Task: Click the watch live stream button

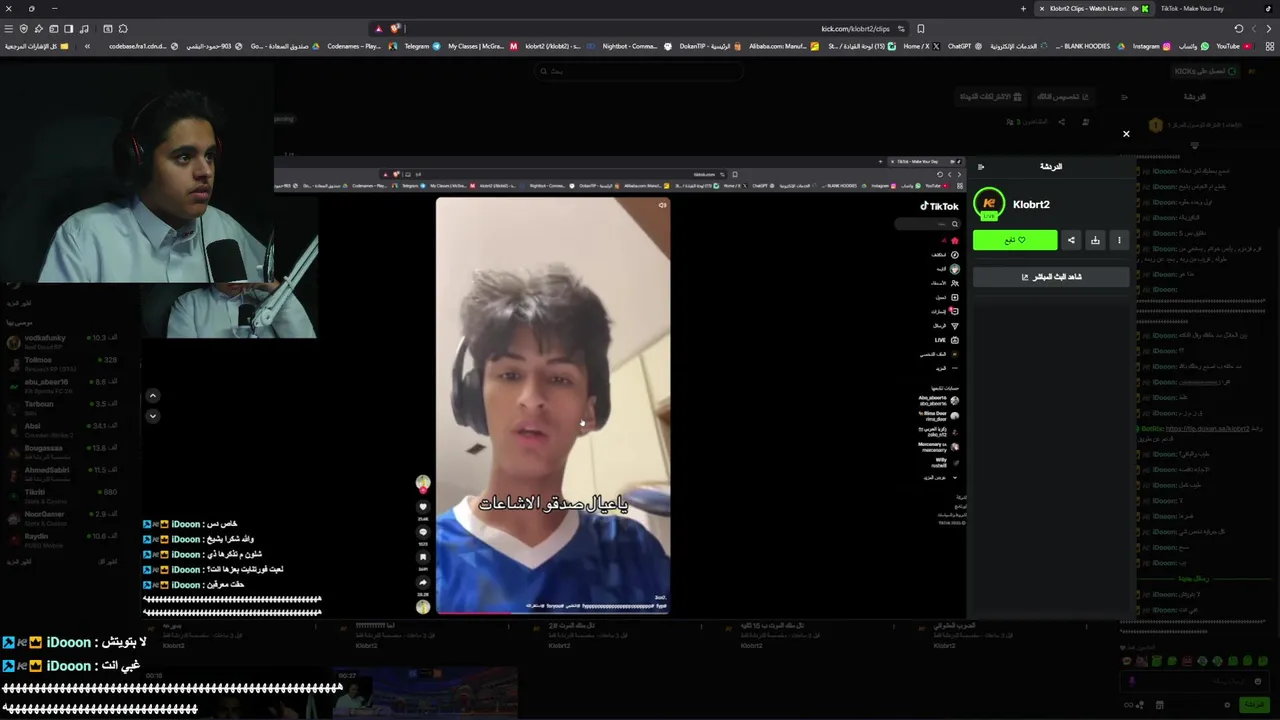Action: [x=1051, y=277]
